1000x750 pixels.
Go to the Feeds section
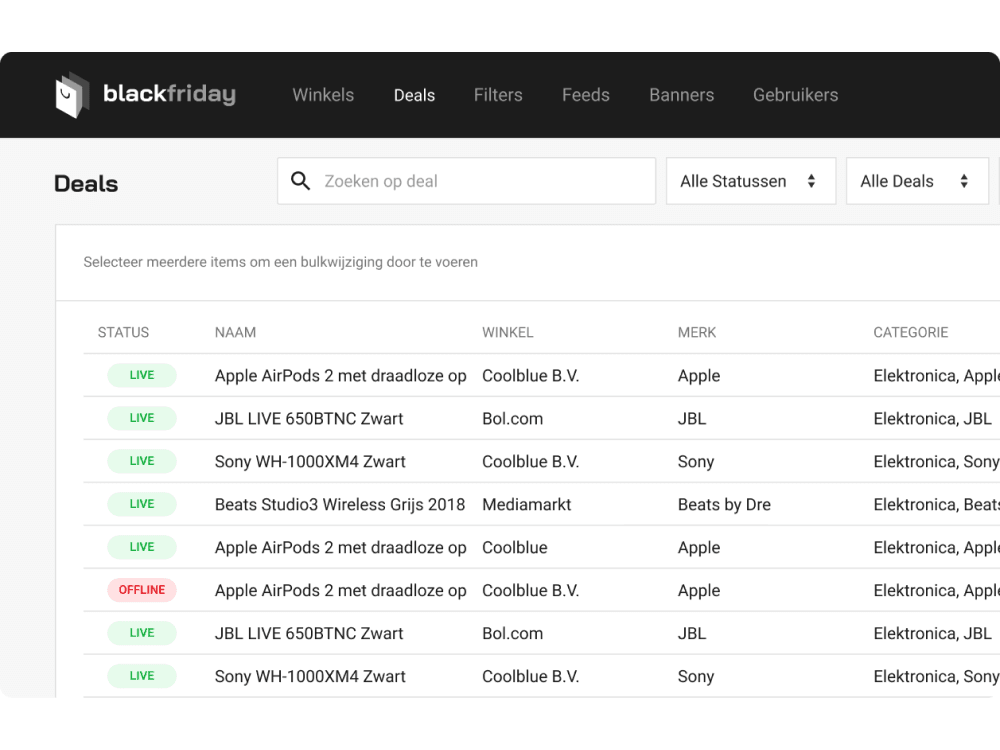pos(585,95)
